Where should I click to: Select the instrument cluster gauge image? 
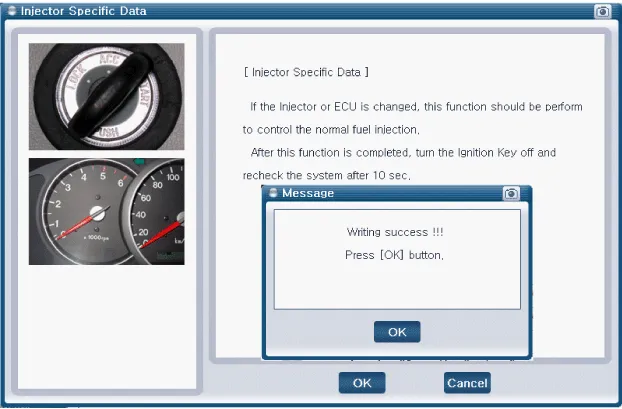click(106, 211)
